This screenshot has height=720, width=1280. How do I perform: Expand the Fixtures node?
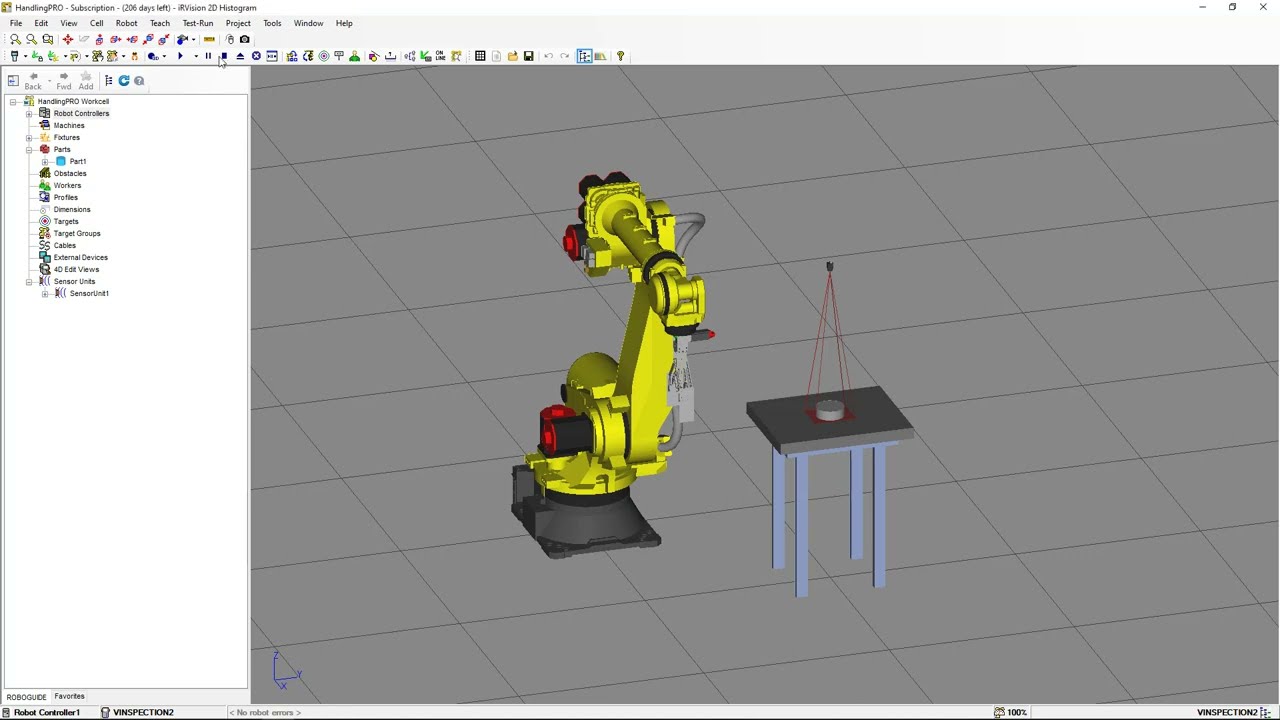tap(29, 137)
